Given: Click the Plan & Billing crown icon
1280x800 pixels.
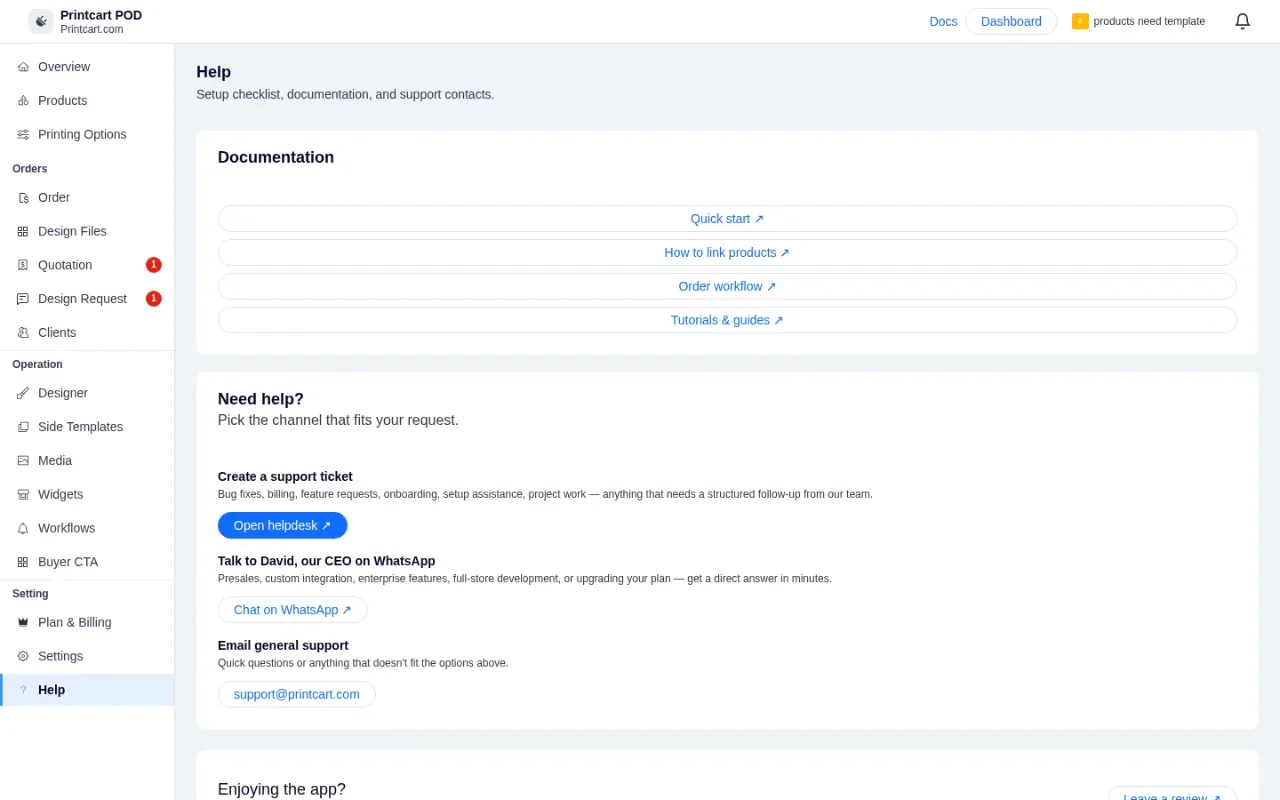Looking at the screenshot, I should pos(23,622).
